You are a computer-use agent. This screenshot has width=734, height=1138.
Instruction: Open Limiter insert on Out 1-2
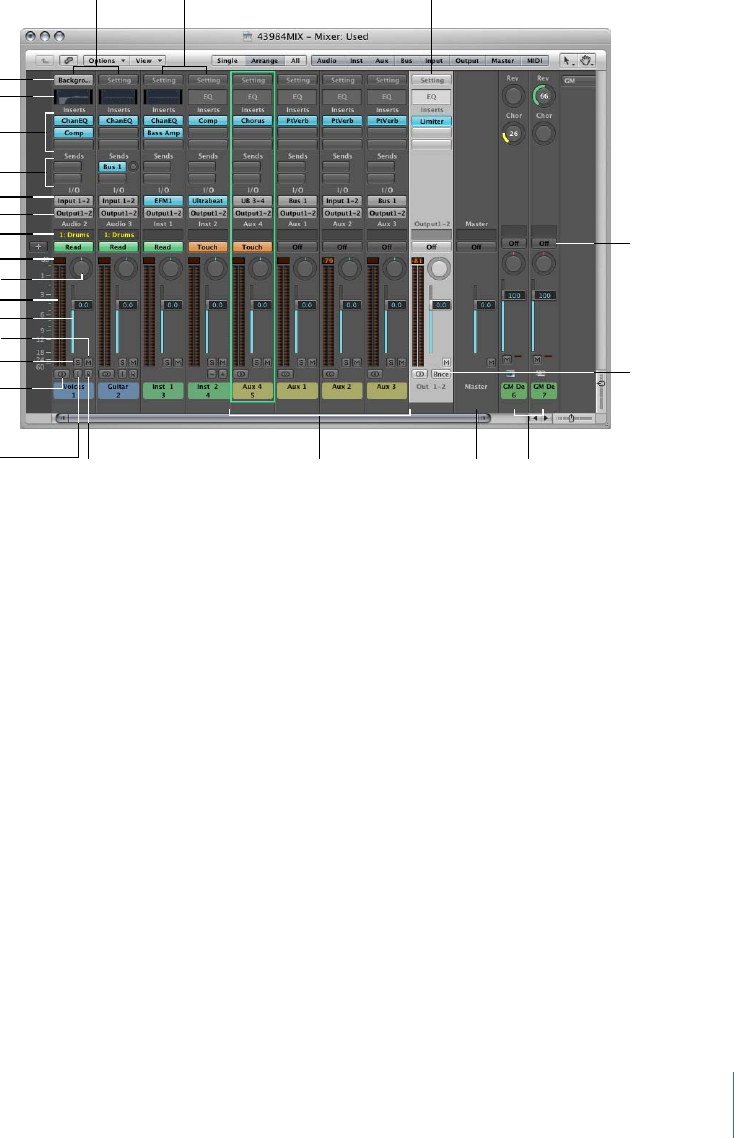click(431, 121)
